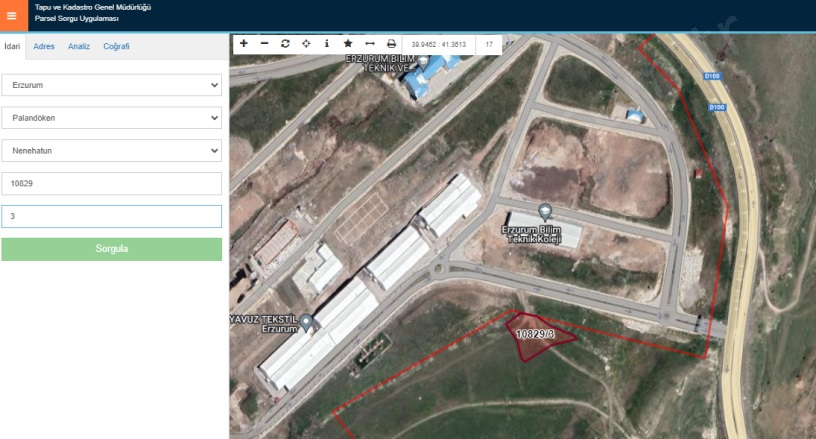Viewport: 816px width, 439px height.
Task: Select the Coğrafi tab
Action: [x=116, y=47]
